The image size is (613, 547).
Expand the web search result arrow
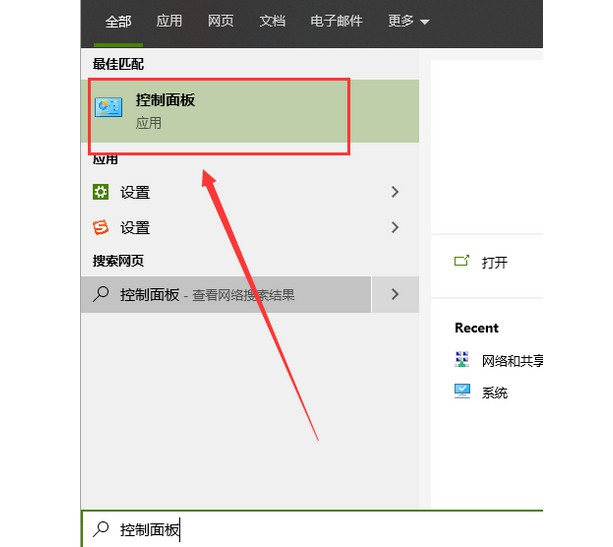point(395,294)
